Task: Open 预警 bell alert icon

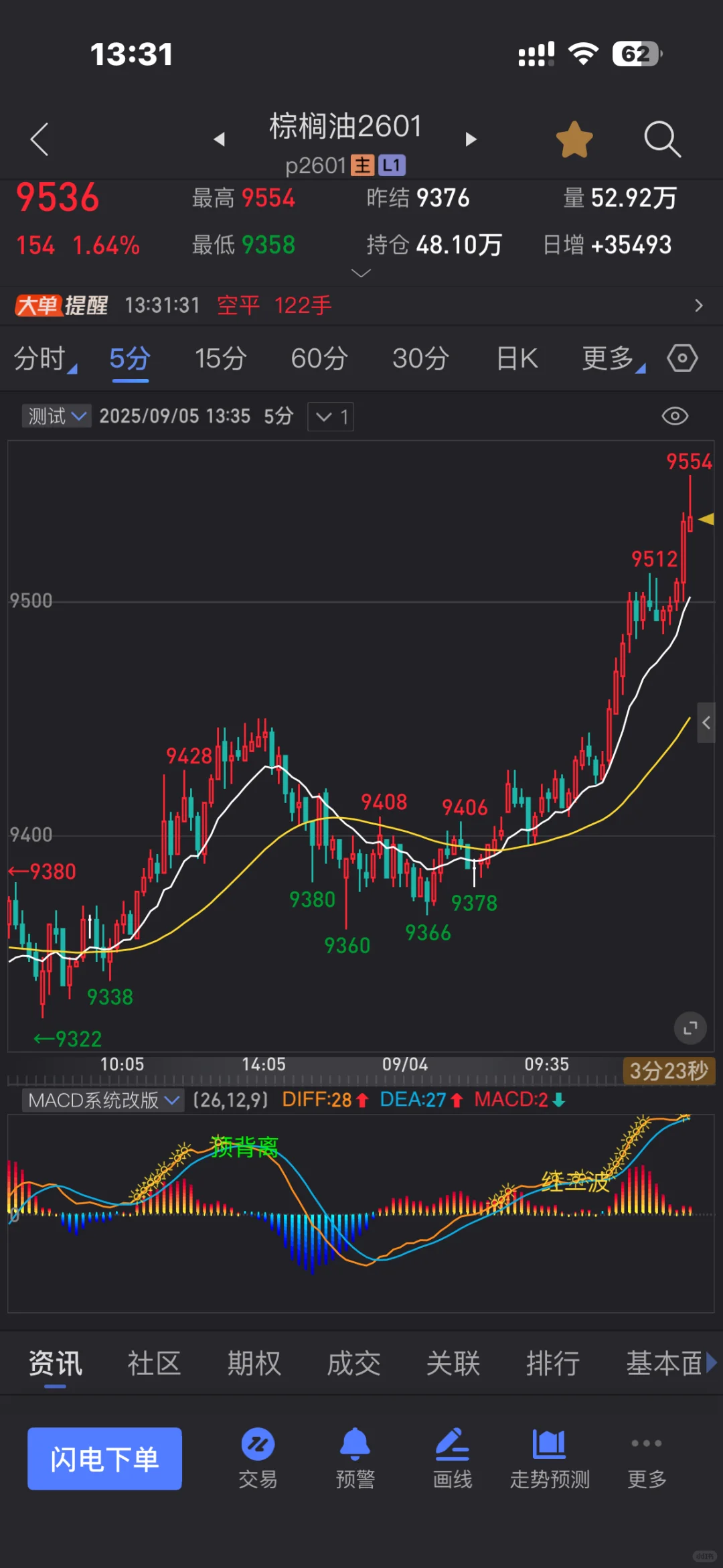Action: (355, 1458)
